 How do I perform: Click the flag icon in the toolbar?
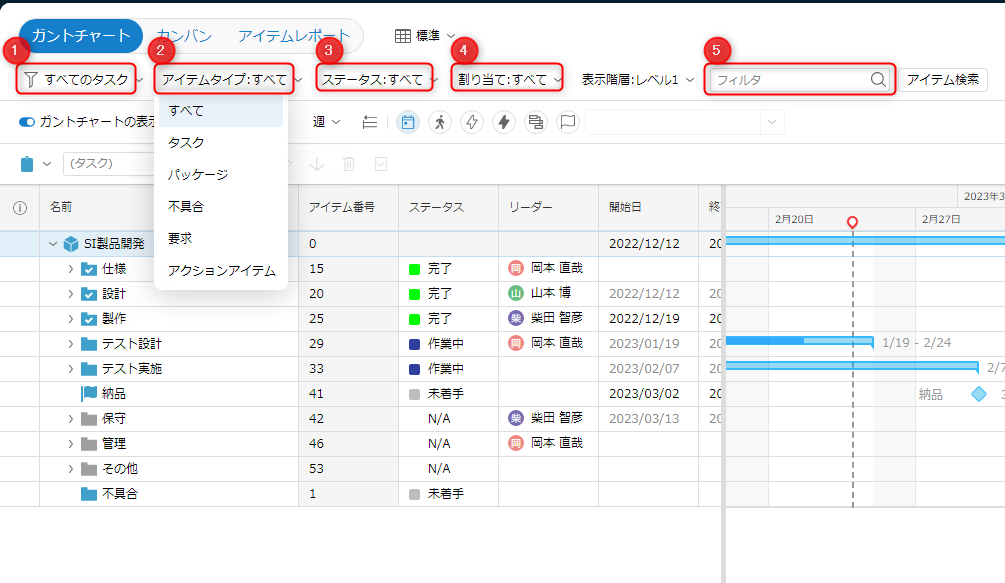click(568, 122)
